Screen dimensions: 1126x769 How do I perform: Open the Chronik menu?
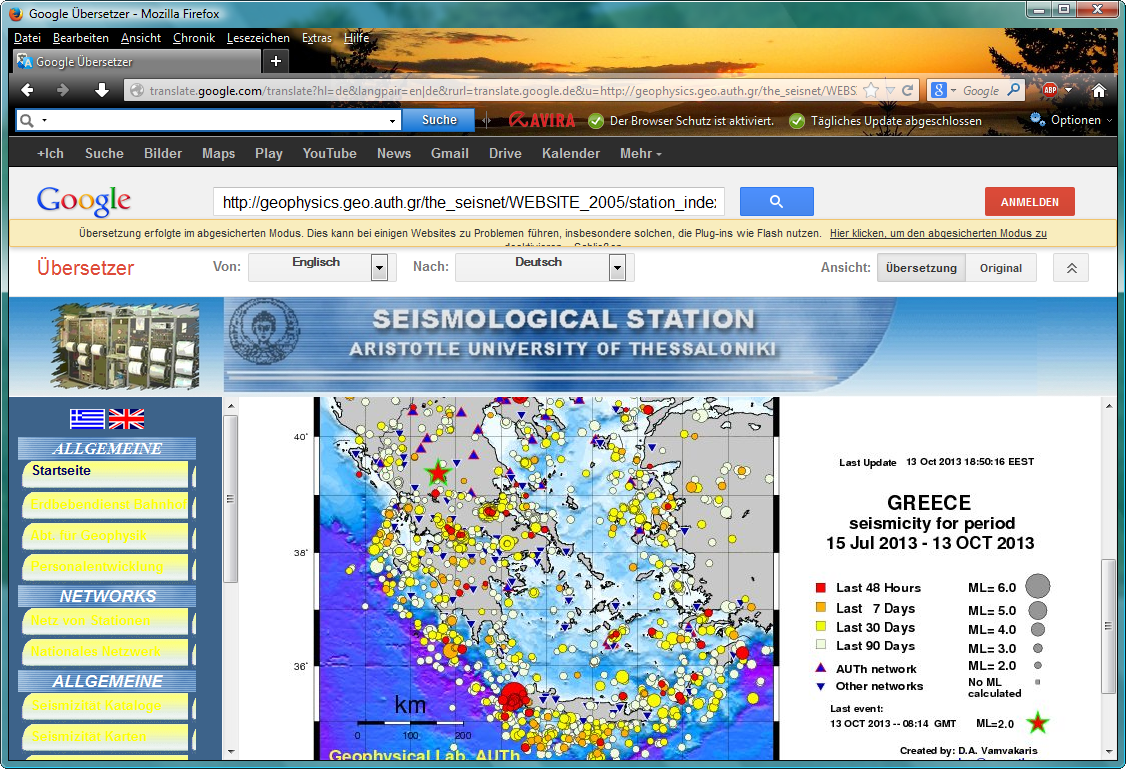point(194,38)
